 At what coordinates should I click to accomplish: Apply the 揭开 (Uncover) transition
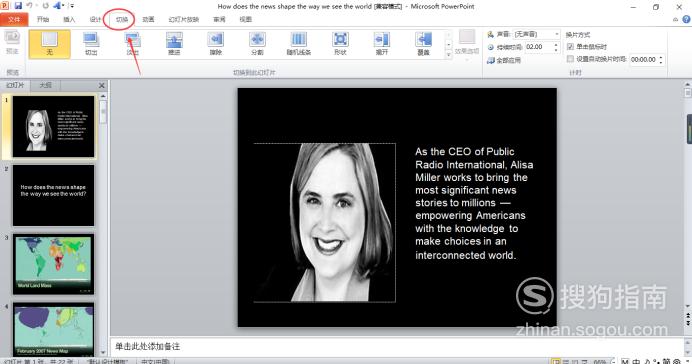click(382, 44)
